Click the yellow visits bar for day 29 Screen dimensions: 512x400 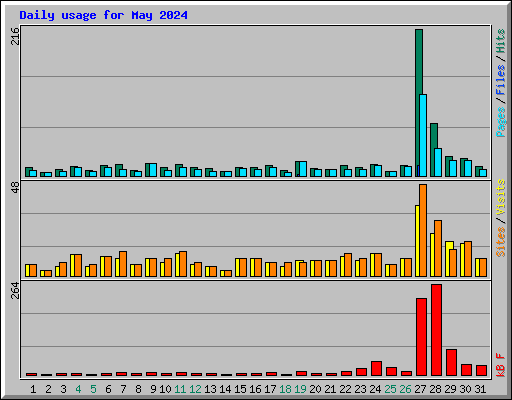pos(449,259)
